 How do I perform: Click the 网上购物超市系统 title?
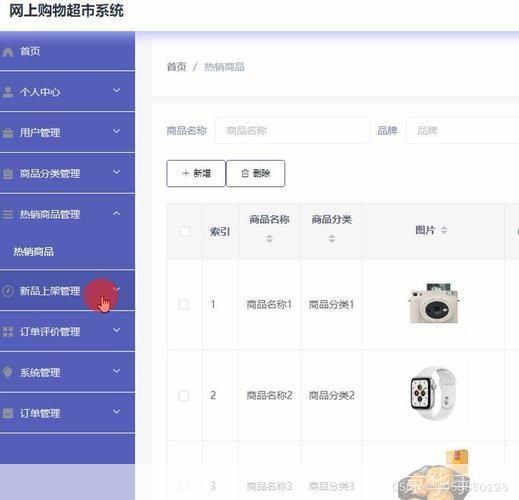click(66, 11)
